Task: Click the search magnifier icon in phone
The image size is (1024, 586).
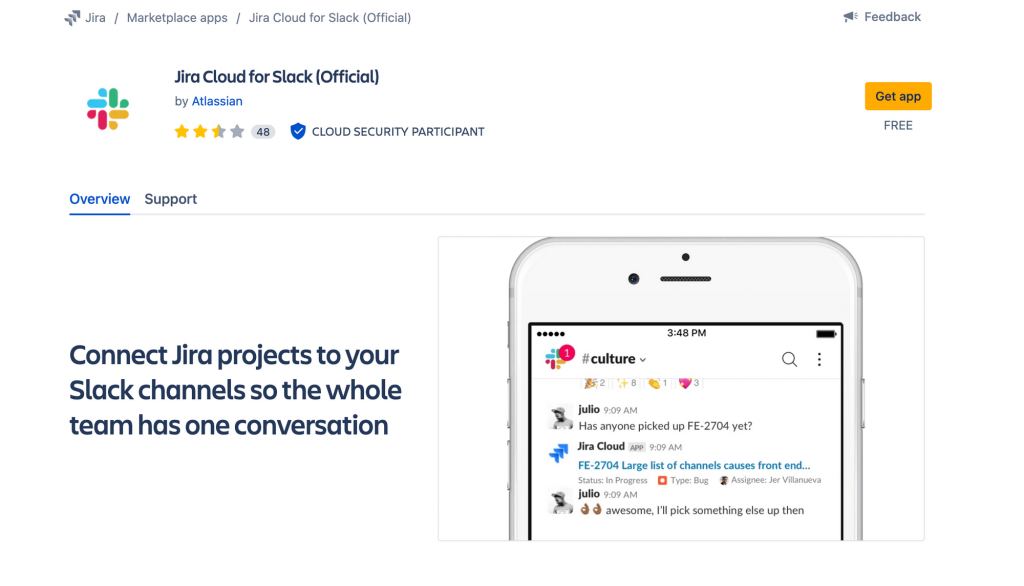Action: [x=789, y=359]
